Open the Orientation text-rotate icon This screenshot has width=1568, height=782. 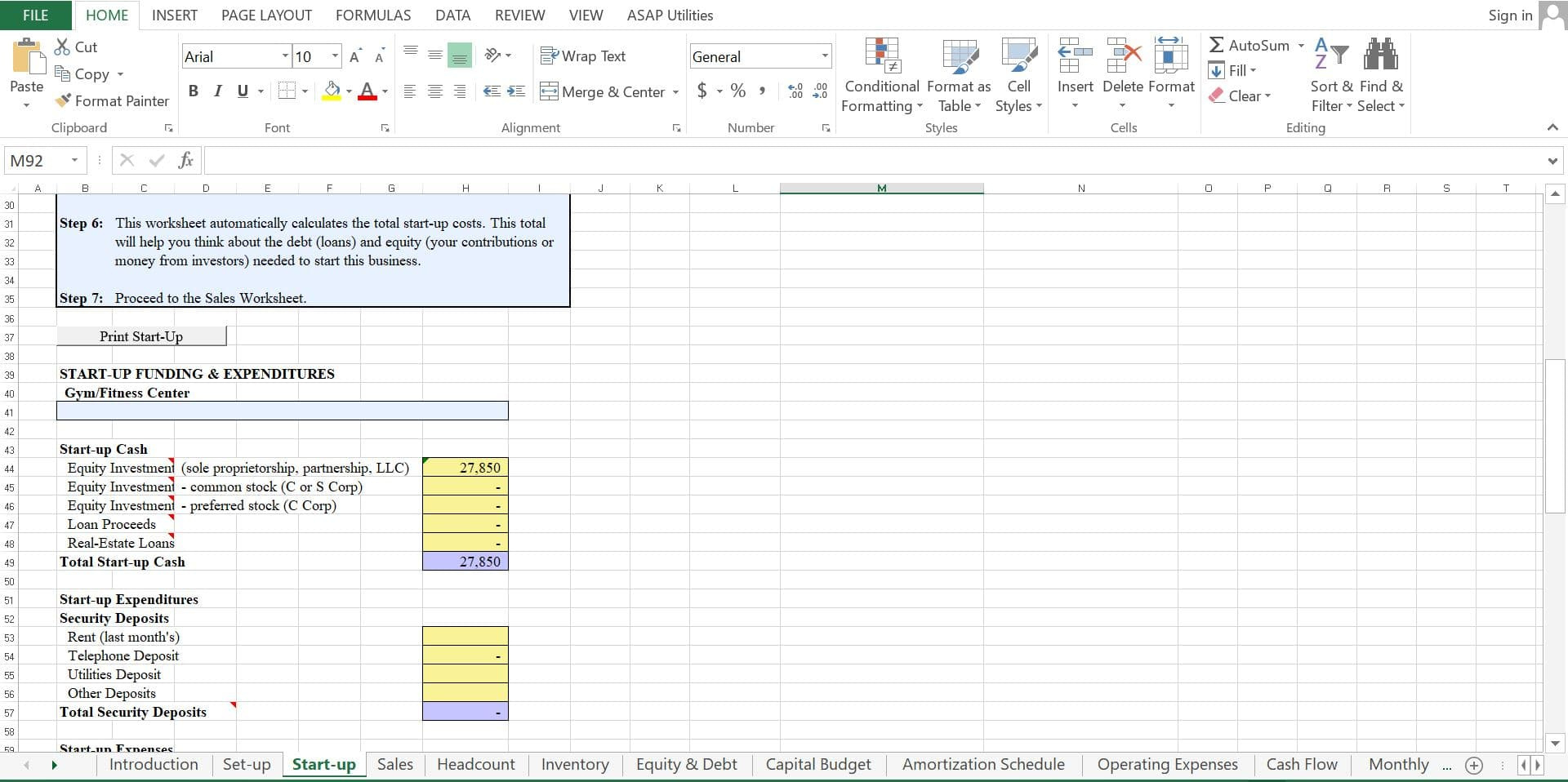pos(492,55)
